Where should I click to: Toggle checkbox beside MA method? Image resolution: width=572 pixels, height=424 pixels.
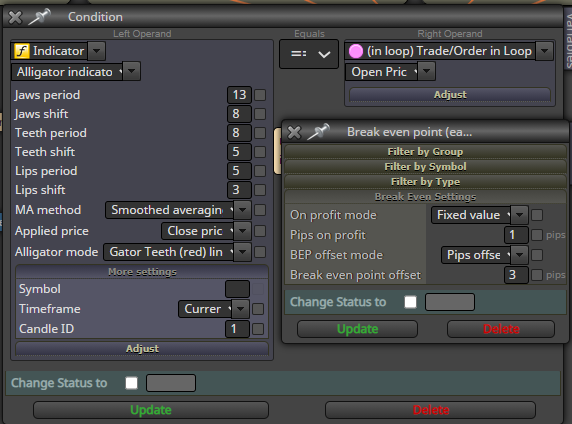point(260,210)
